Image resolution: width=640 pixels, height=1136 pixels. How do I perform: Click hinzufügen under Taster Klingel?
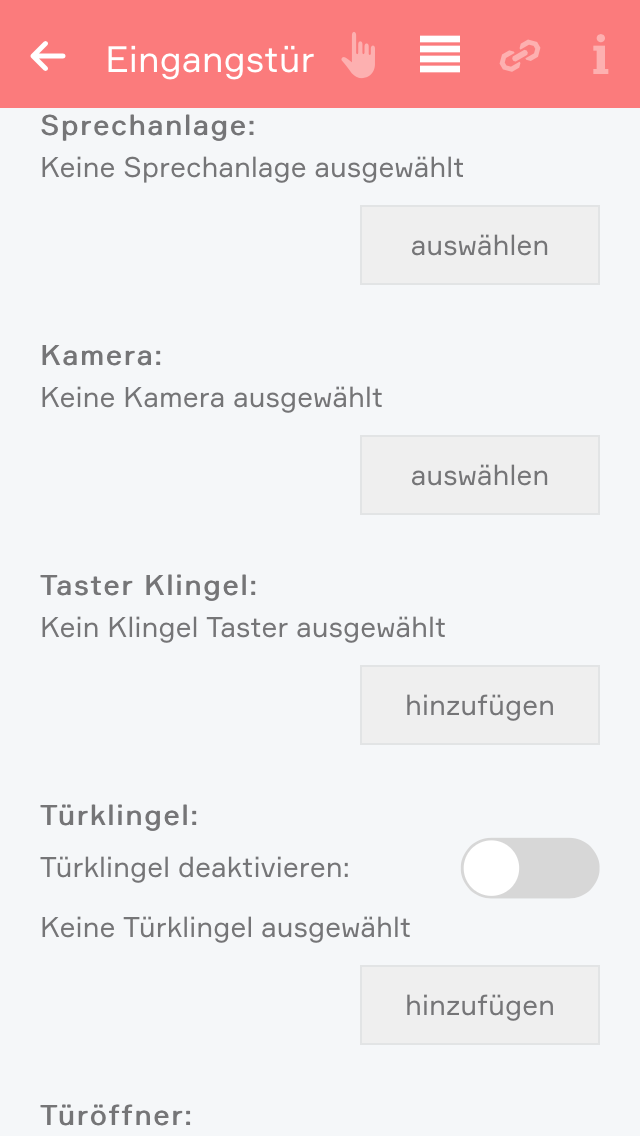coord(480,705)
